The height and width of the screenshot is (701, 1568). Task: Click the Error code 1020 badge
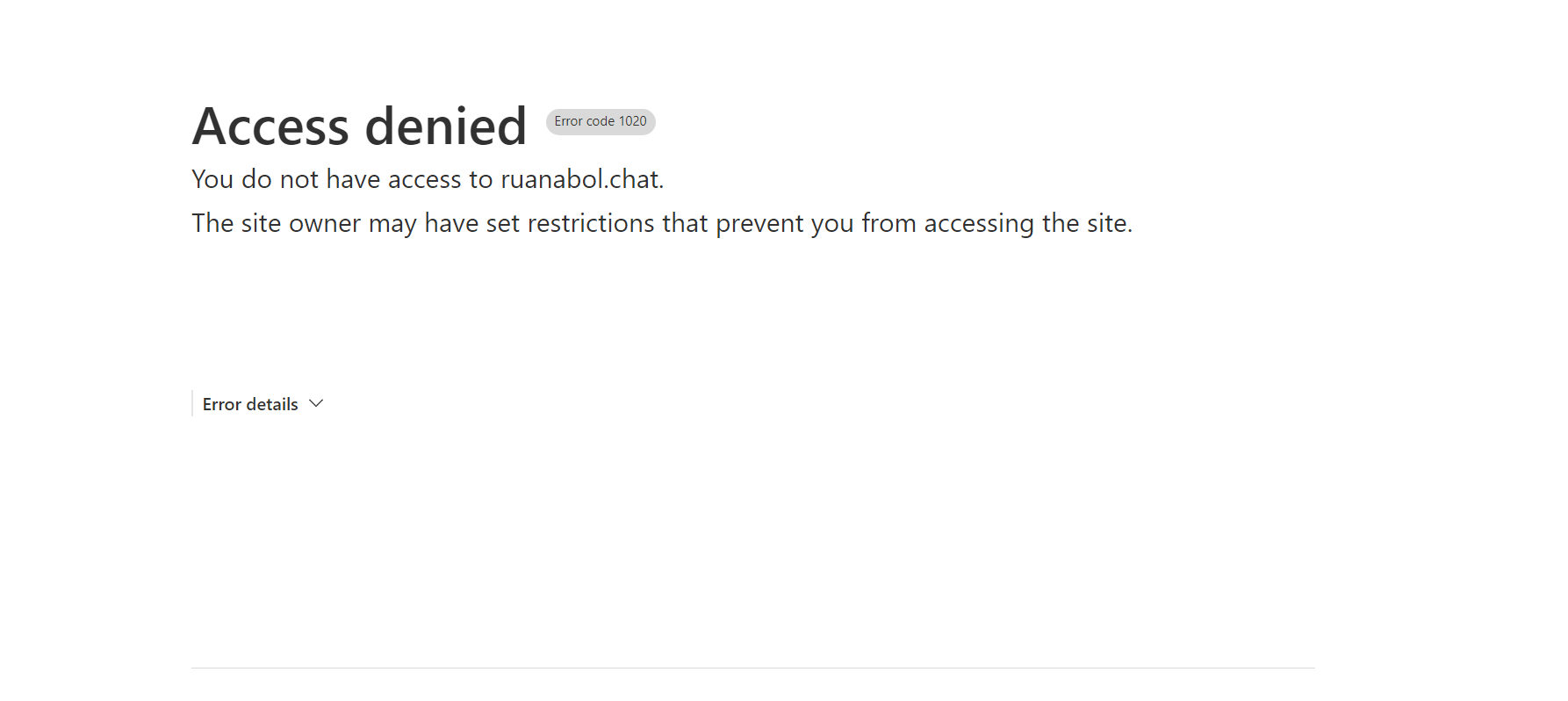(601, 121)
